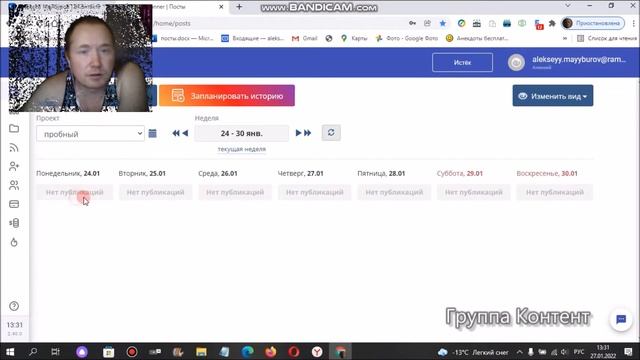Click the share page icon in address bar
640x360 pixels.
pyautogui.click(x=427, y=23)
